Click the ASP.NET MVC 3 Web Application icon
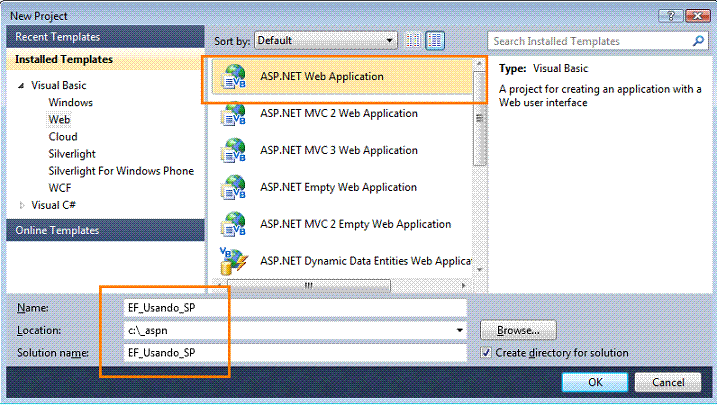This screenshot has height=406, width=717. [x=234, y=150]
